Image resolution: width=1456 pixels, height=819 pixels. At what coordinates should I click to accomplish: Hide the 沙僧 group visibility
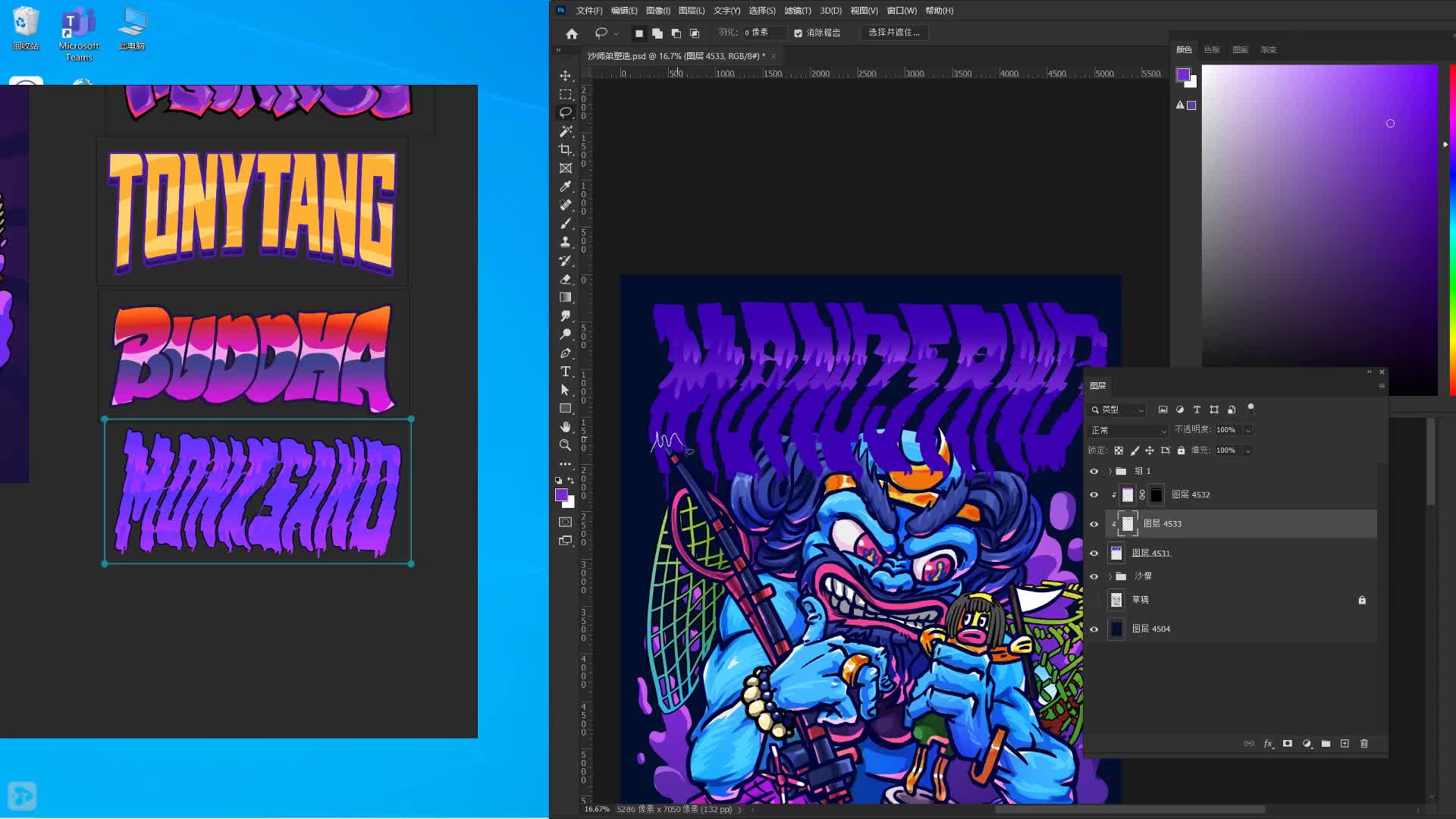tap(1094, 577)
